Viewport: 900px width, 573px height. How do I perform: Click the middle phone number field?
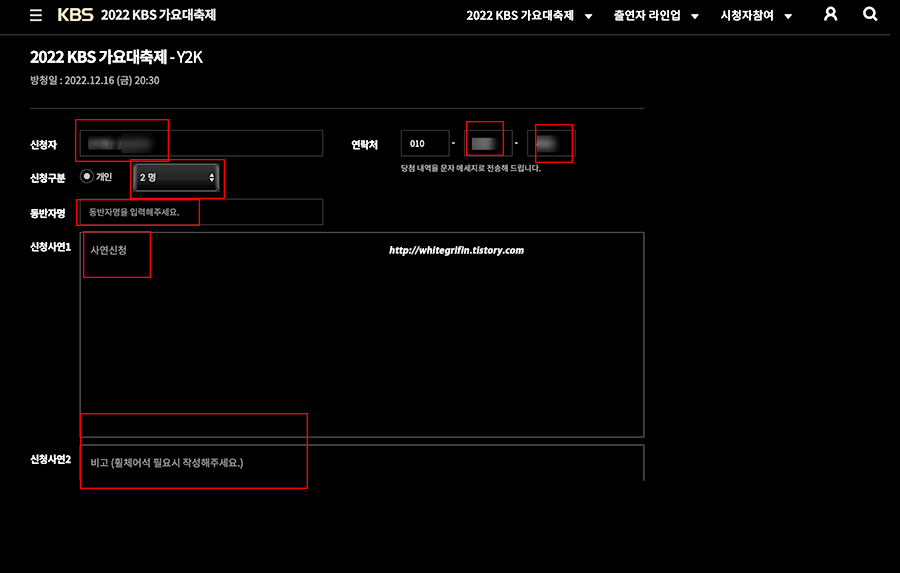(488, 144)
